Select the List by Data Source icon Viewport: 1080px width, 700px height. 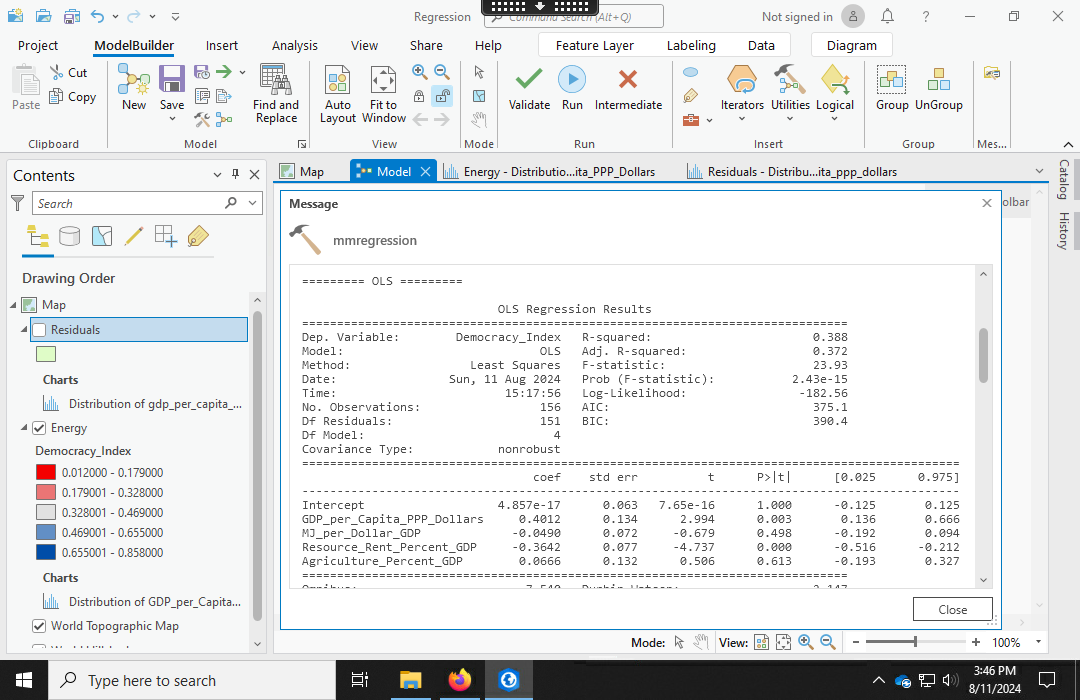69,236
